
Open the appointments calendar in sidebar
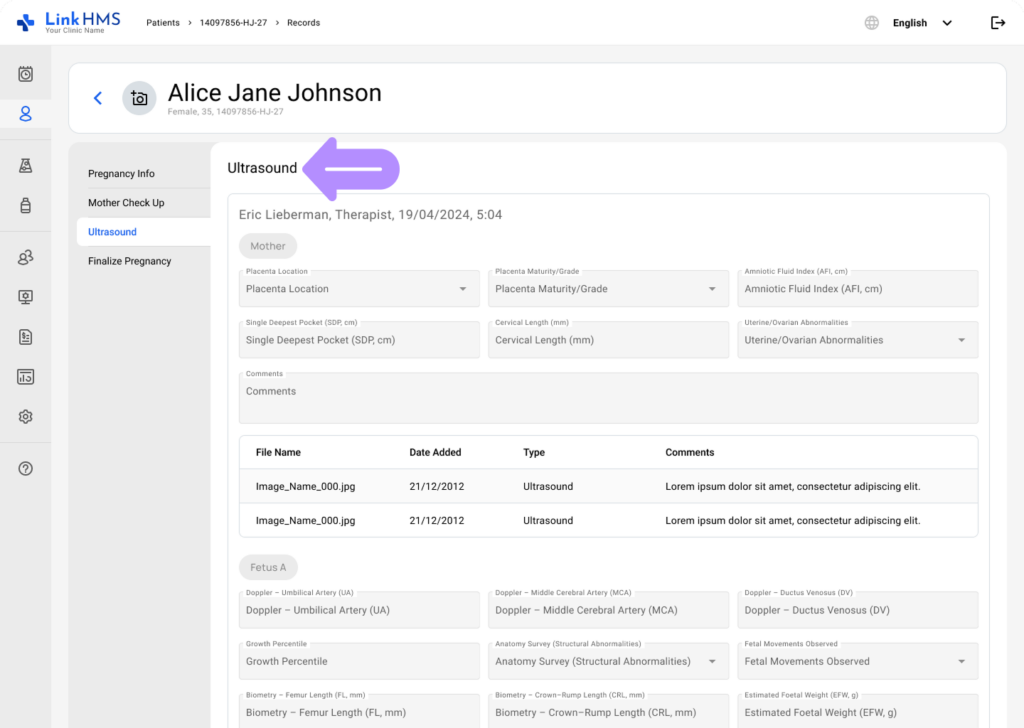(26, 74)
